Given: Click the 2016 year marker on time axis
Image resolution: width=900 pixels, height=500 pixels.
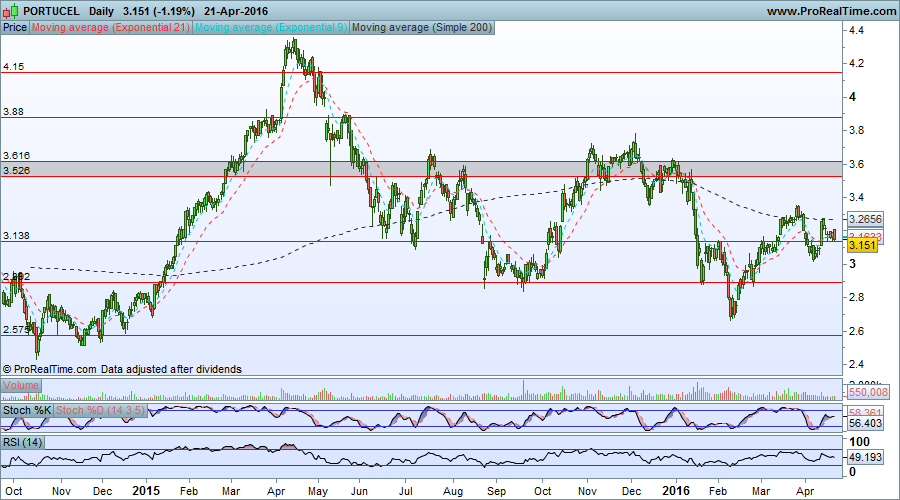Looking at the screenshot, I should pos(676,491).
